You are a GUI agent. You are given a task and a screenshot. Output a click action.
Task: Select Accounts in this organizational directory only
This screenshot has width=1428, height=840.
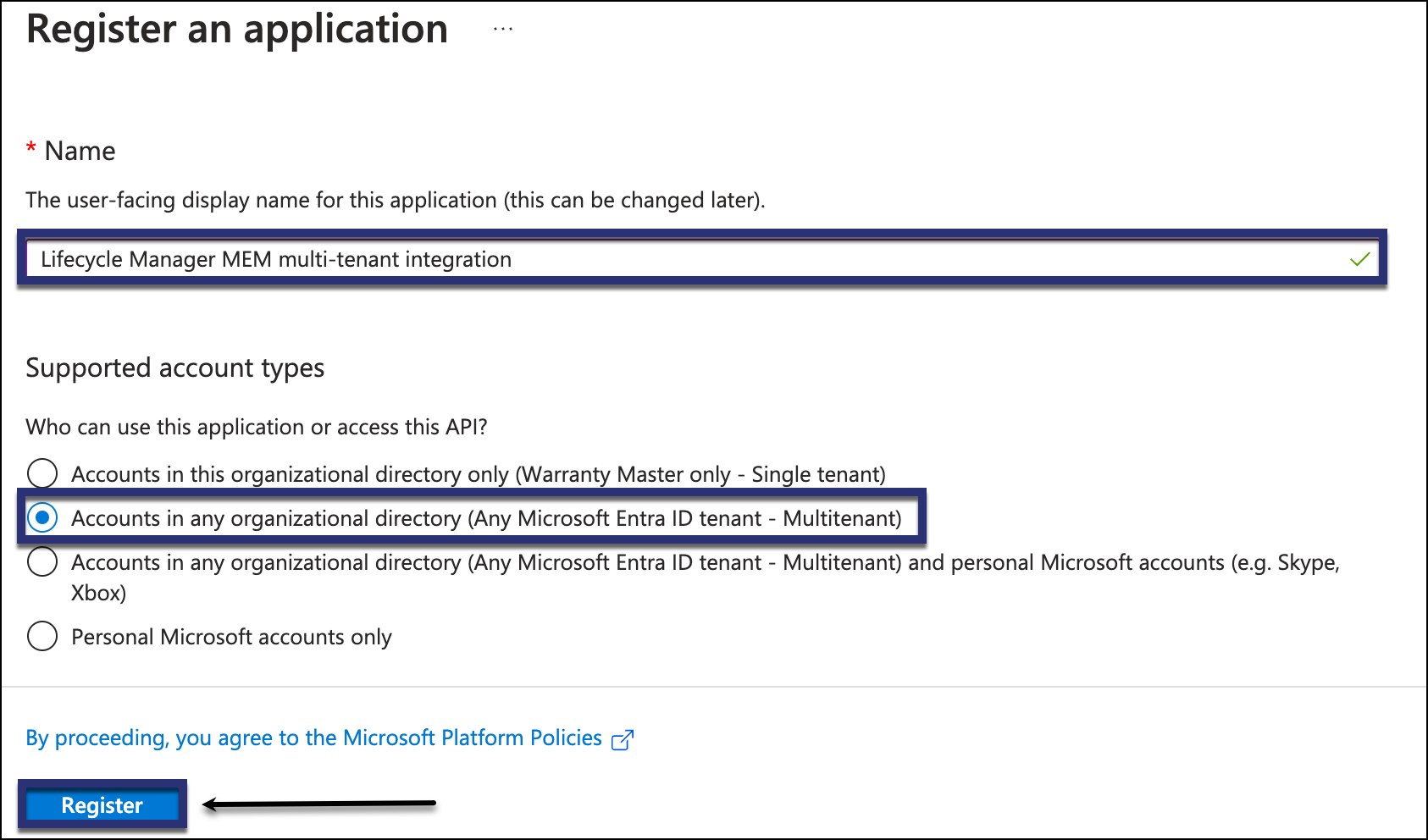tap(42, 473)
